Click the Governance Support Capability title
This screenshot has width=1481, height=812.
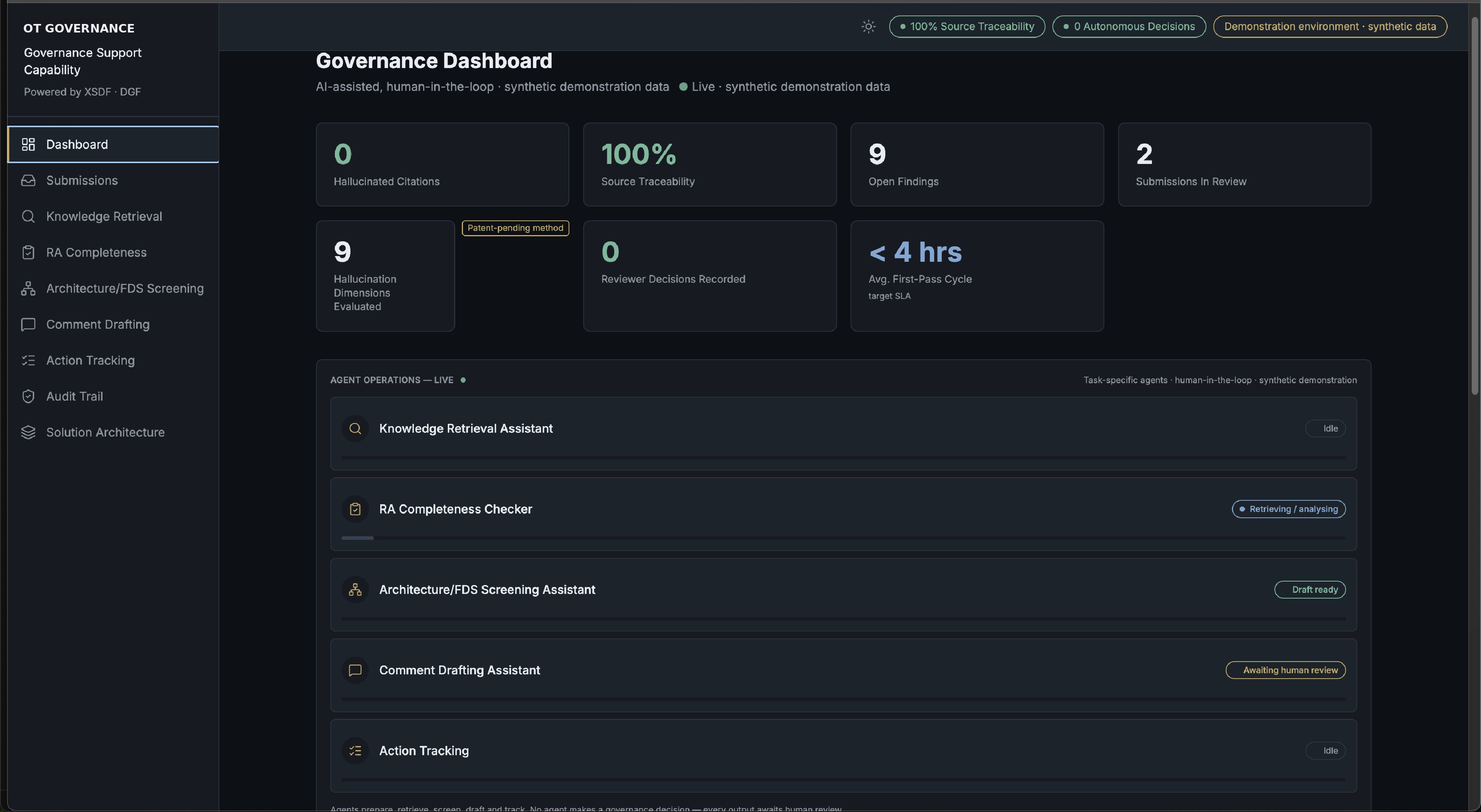coord(82,61)
